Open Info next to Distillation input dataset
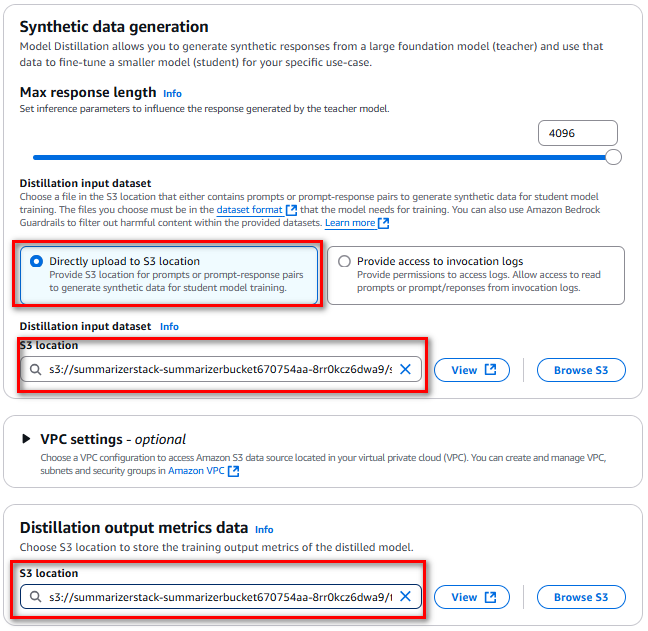Screen dimensions: 648x631 tap(169, 326)
